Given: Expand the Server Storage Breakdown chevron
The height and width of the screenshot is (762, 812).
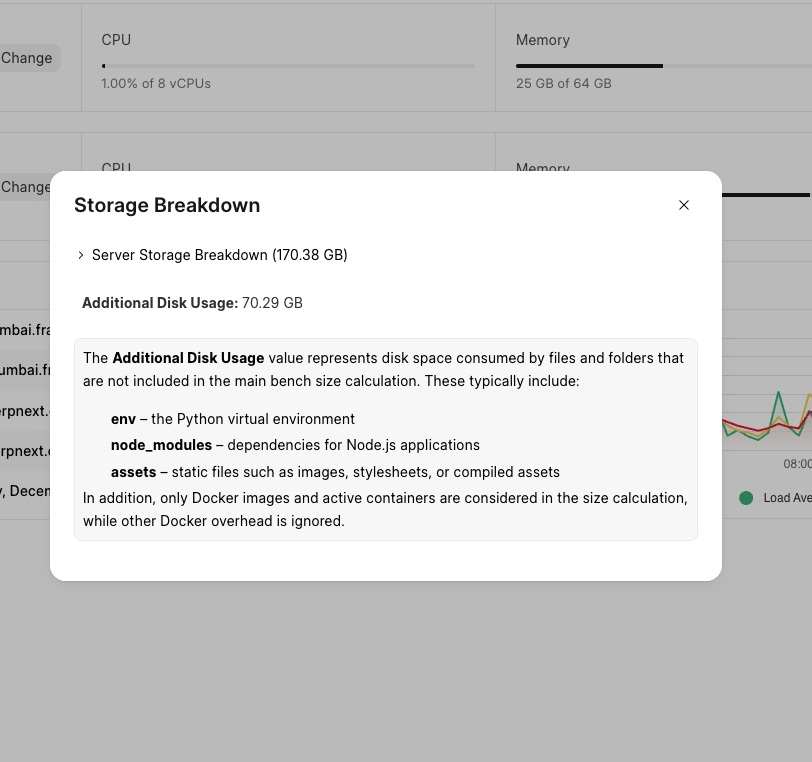Looking at the screenshot, I should click(x=80, y=256).
